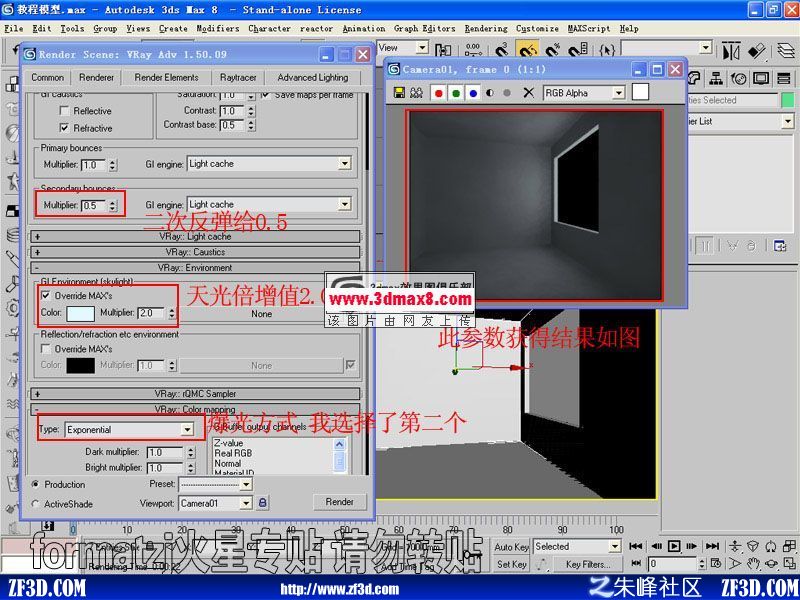This screenshot has width=800, height=600.
Task: Click the Maximize Viewport toggle icon
Action: 788,564
